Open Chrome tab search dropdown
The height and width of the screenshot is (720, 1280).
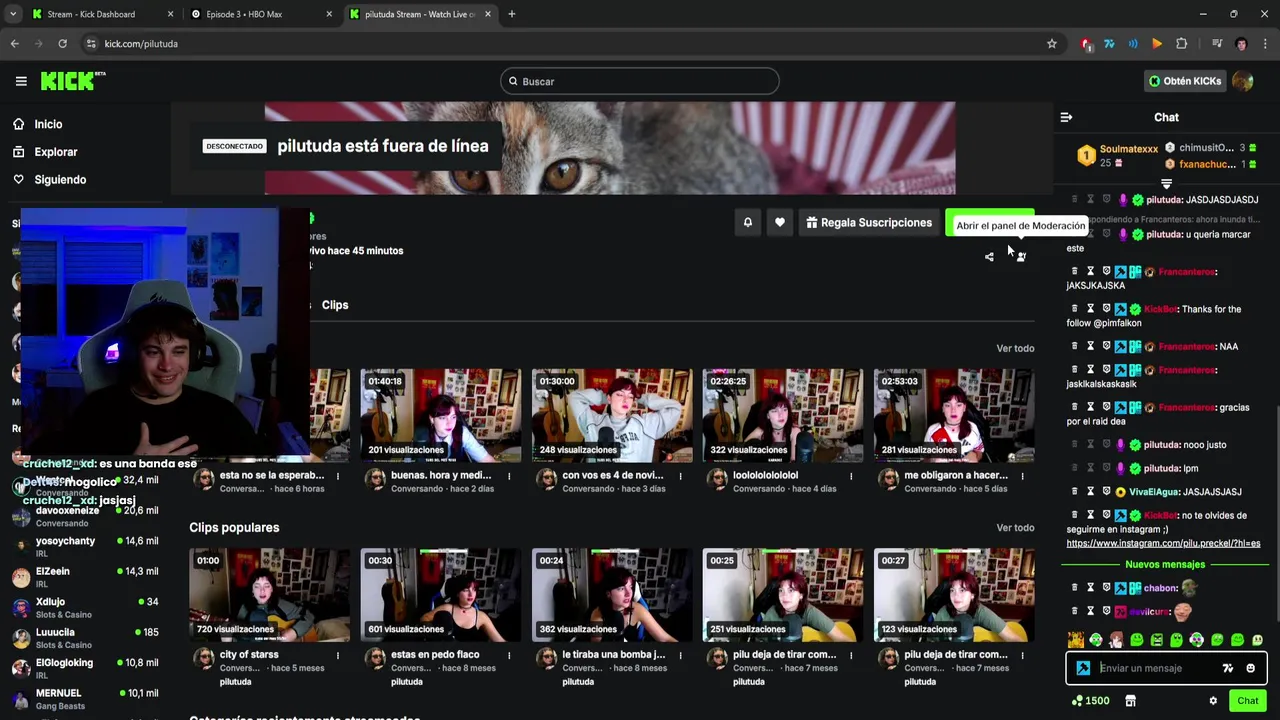pos(13,14)
